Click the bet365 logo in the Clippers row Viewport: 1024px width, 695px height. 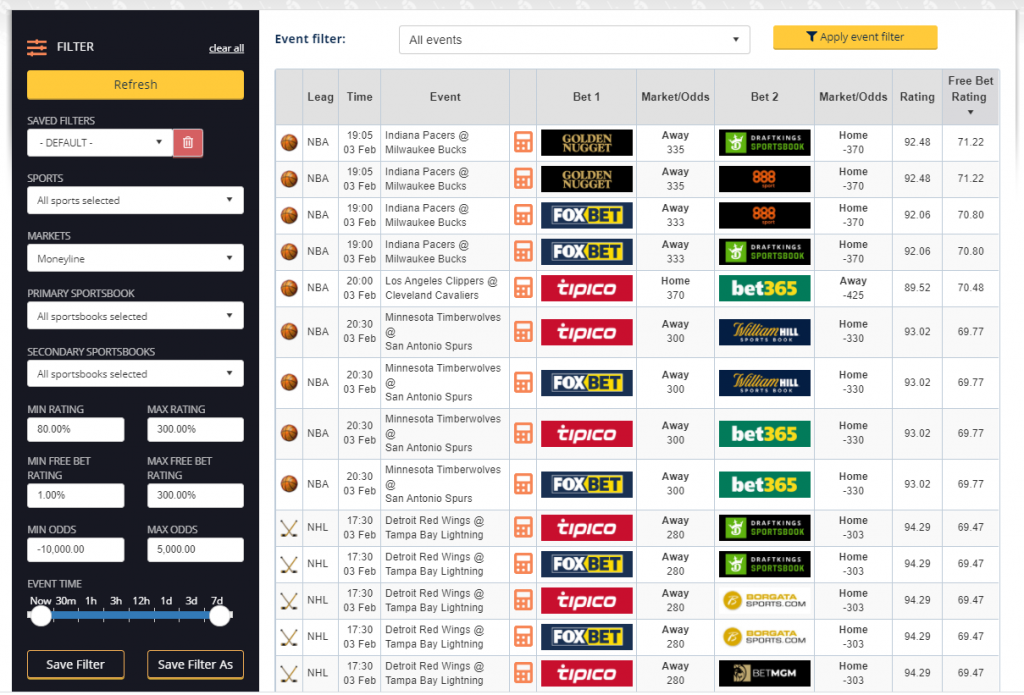coord(764,288)
